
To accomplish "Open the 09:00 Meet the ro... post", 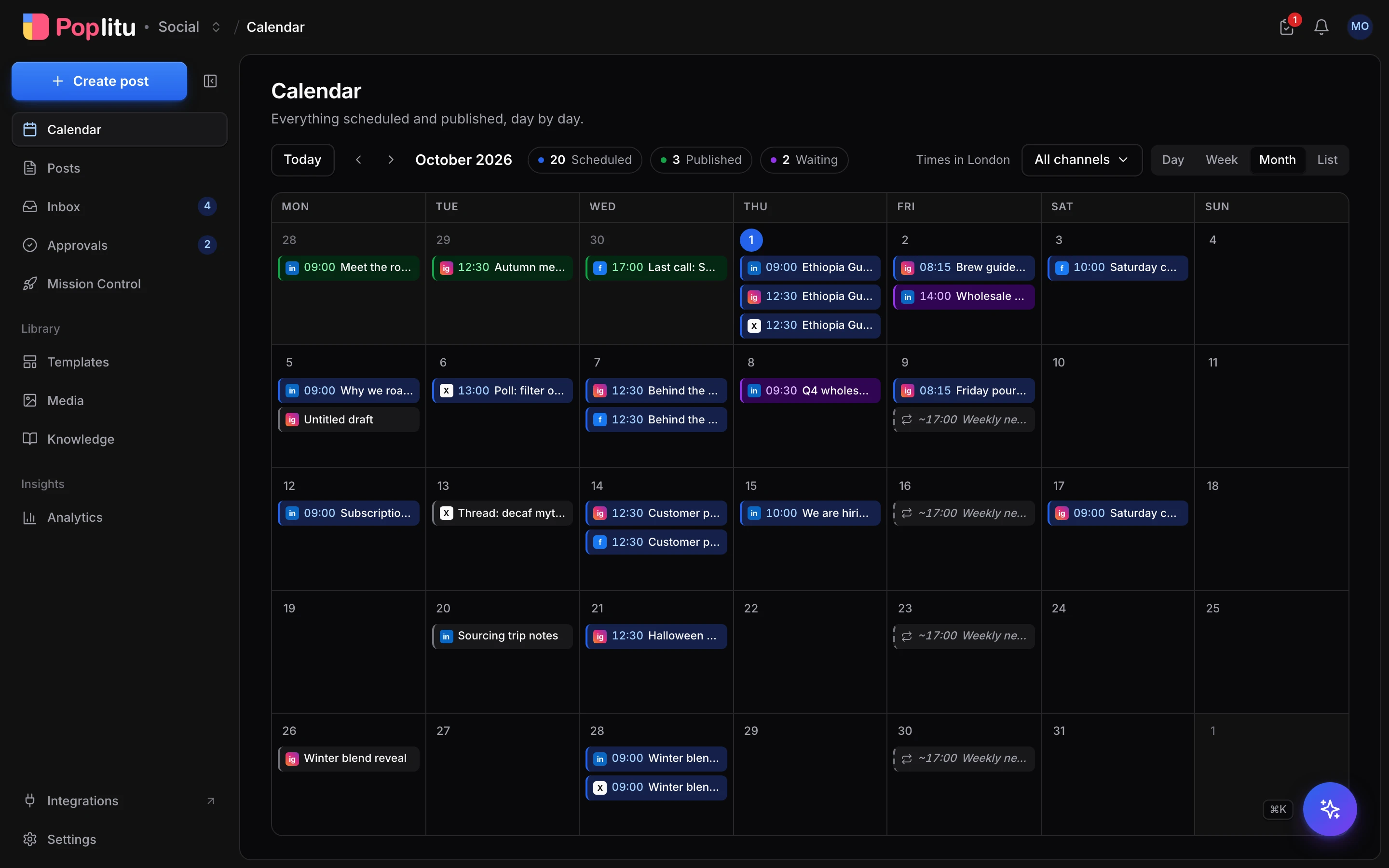I will (x=348, y=268).
